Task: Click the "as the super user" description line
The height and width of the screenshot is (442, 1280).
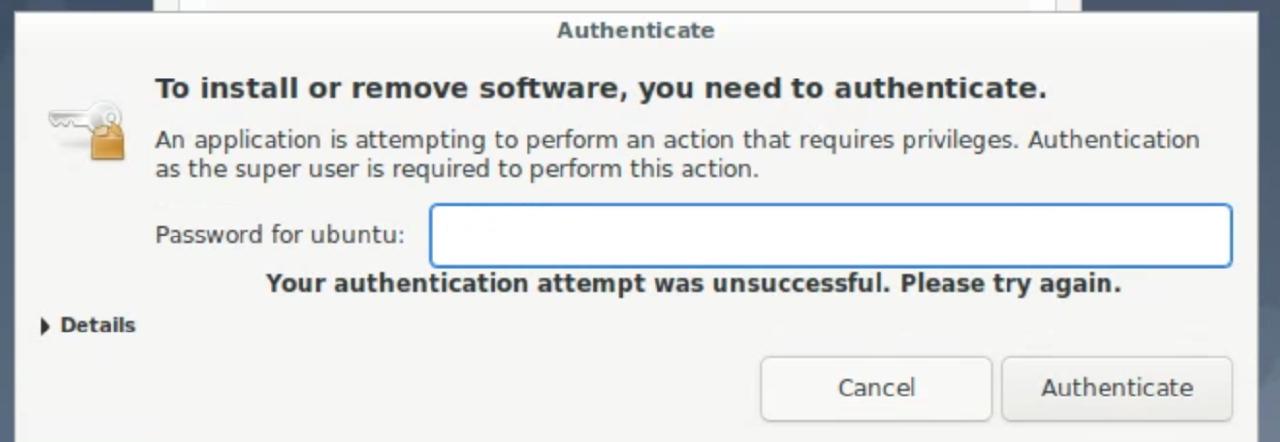Action: (x=456, y=168)
